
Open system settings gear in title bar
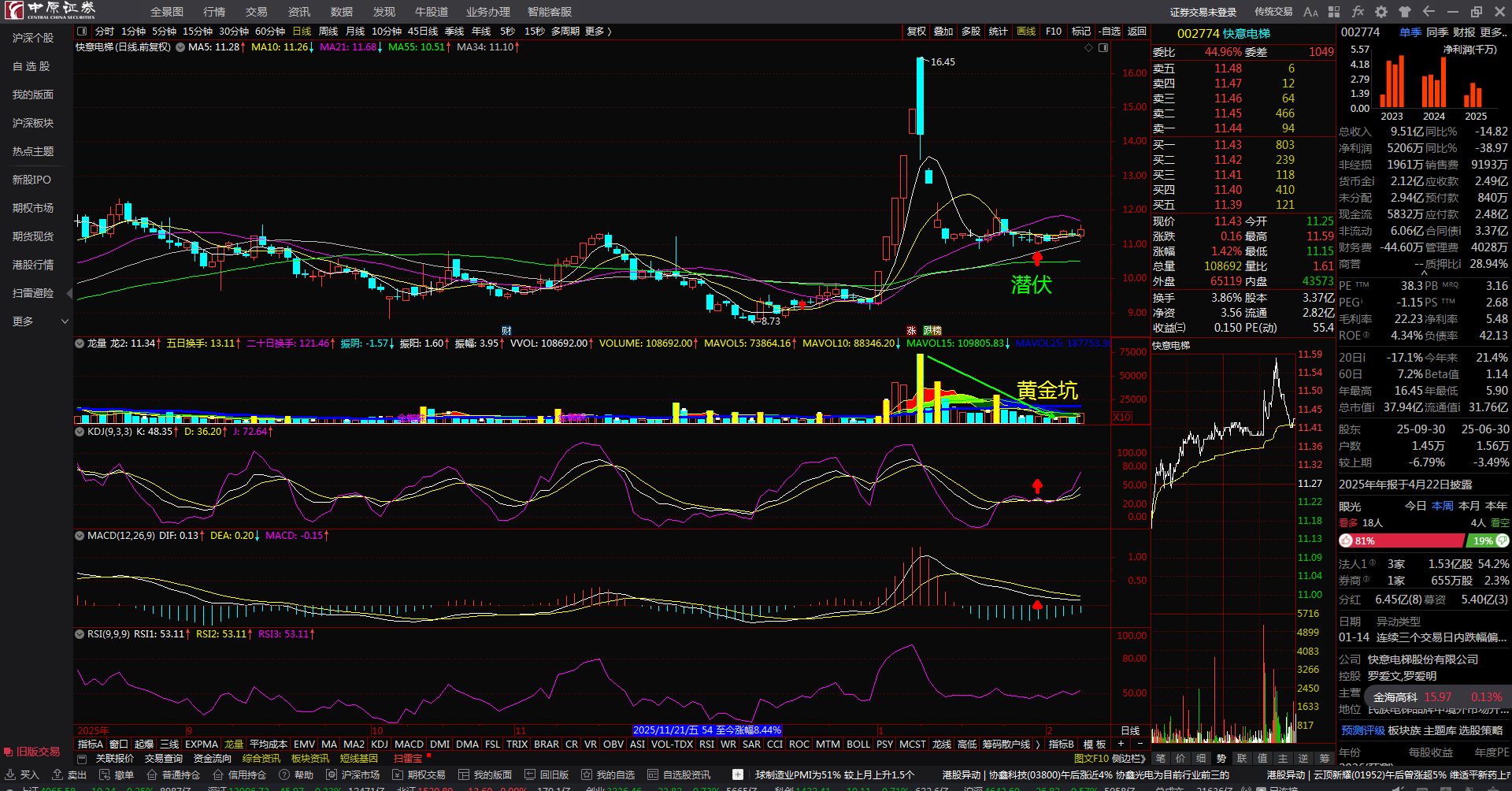[x=1381, y=12]
